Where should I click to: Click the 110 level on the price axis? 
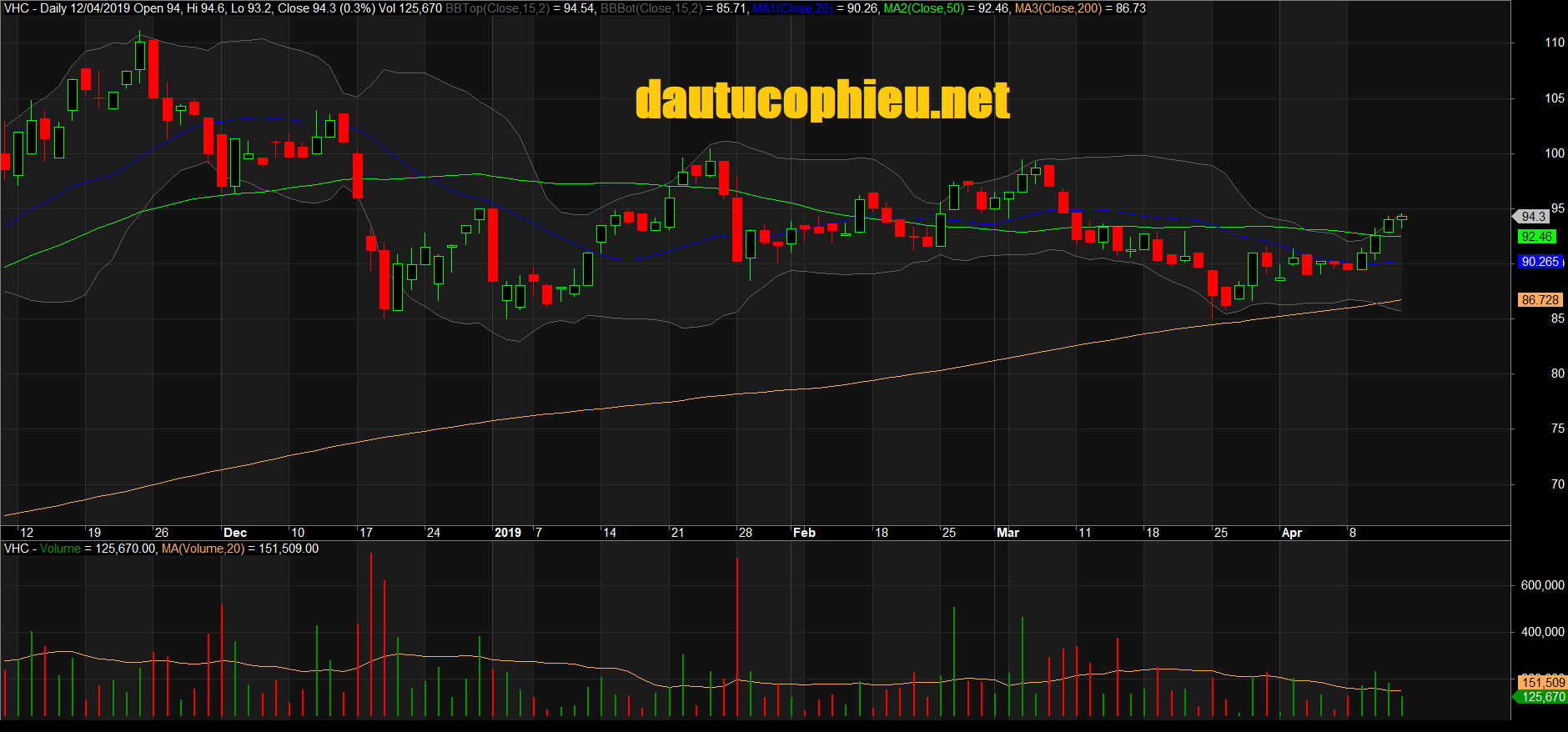[x=1554, y=43]
